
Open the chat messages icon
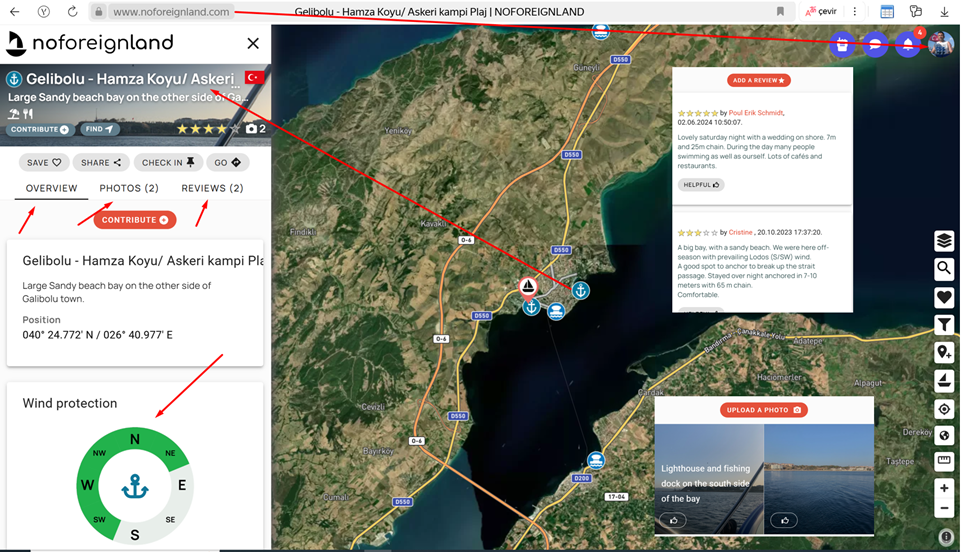(875, 44)
